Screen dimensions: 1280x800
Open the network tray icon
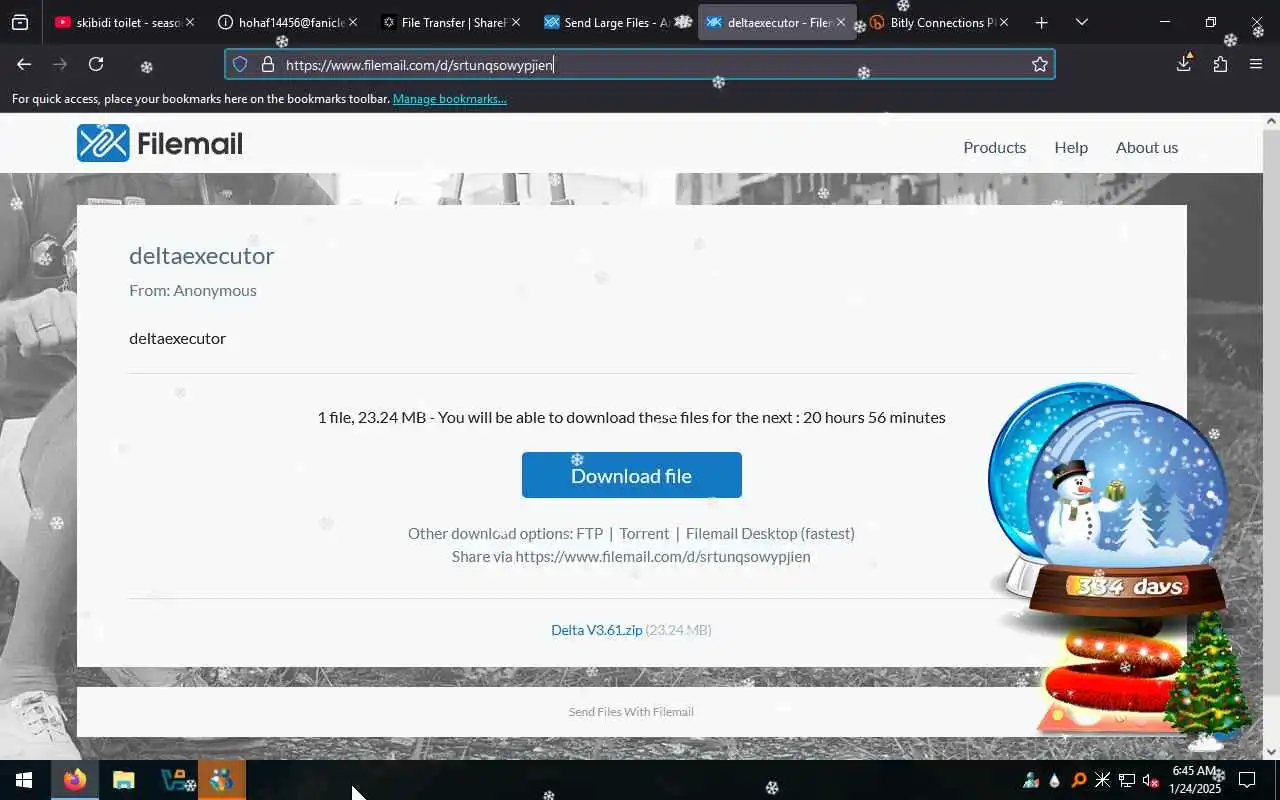[1127, 780]
